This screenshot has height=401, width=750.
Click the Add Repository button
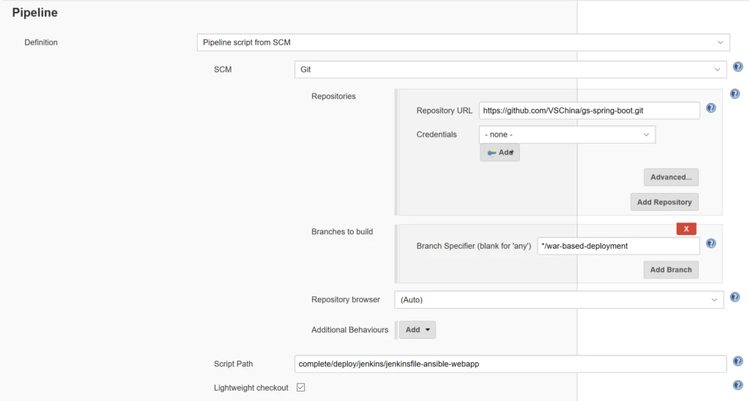coord(664,202)
